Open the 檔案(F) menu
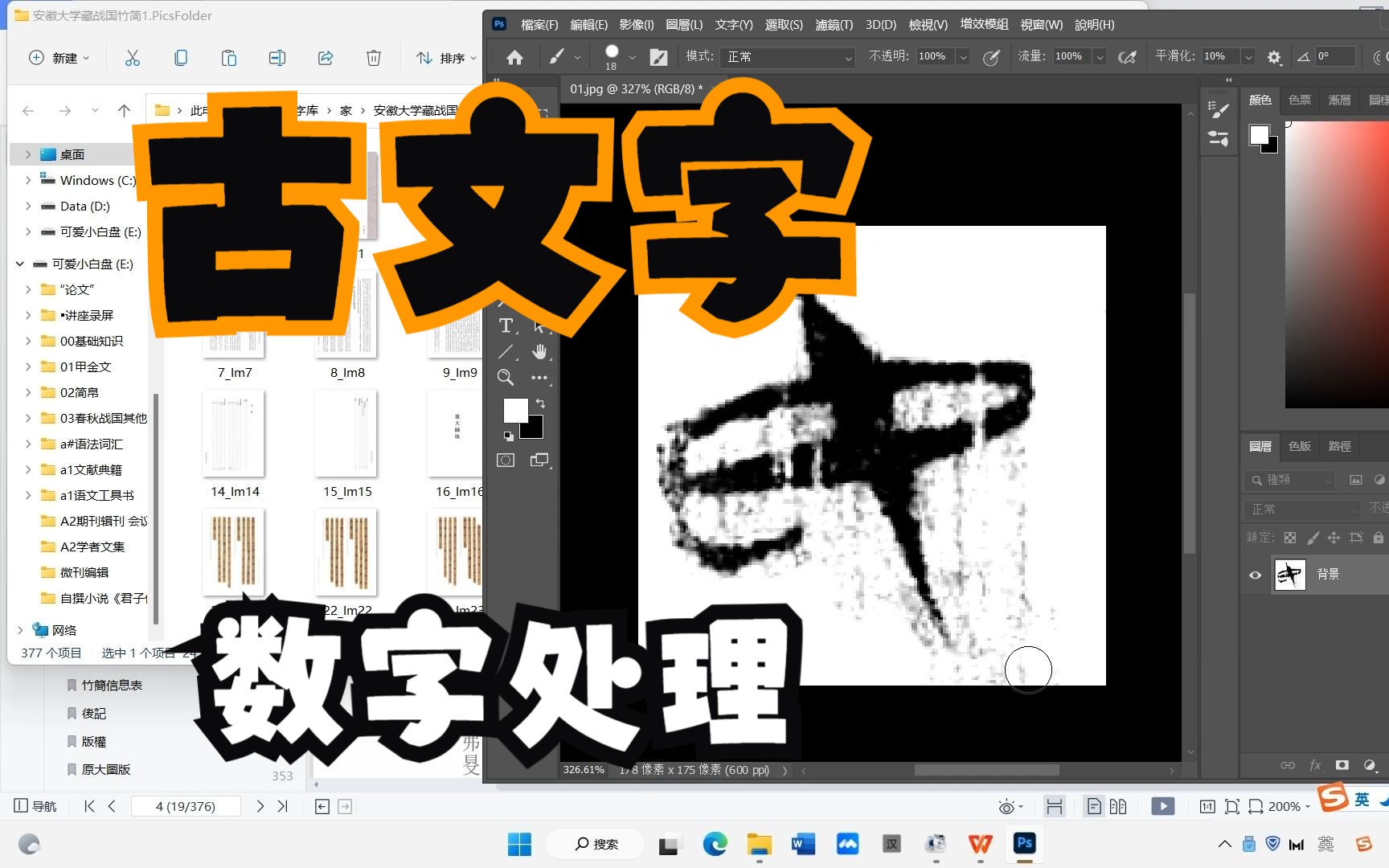This screenshot has height=868, width=1389. tap(539, 25)
